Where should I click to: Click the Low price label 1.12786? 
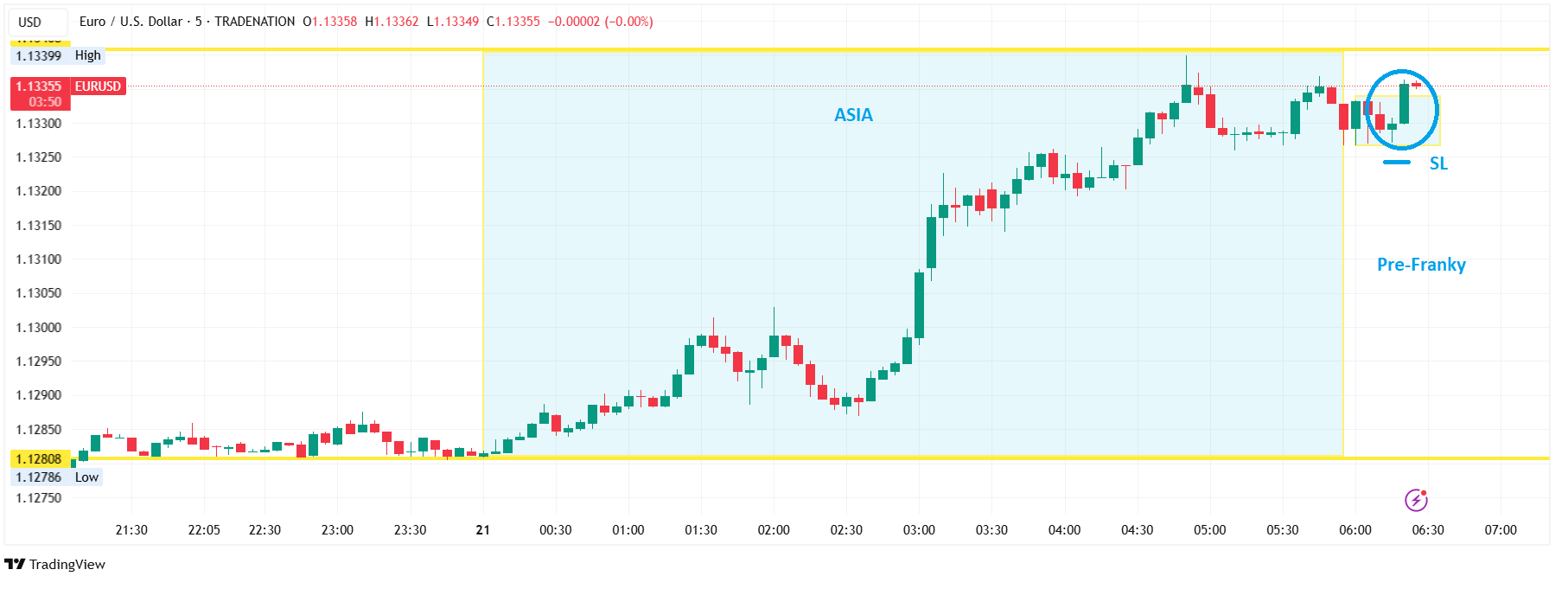[40, 477]
